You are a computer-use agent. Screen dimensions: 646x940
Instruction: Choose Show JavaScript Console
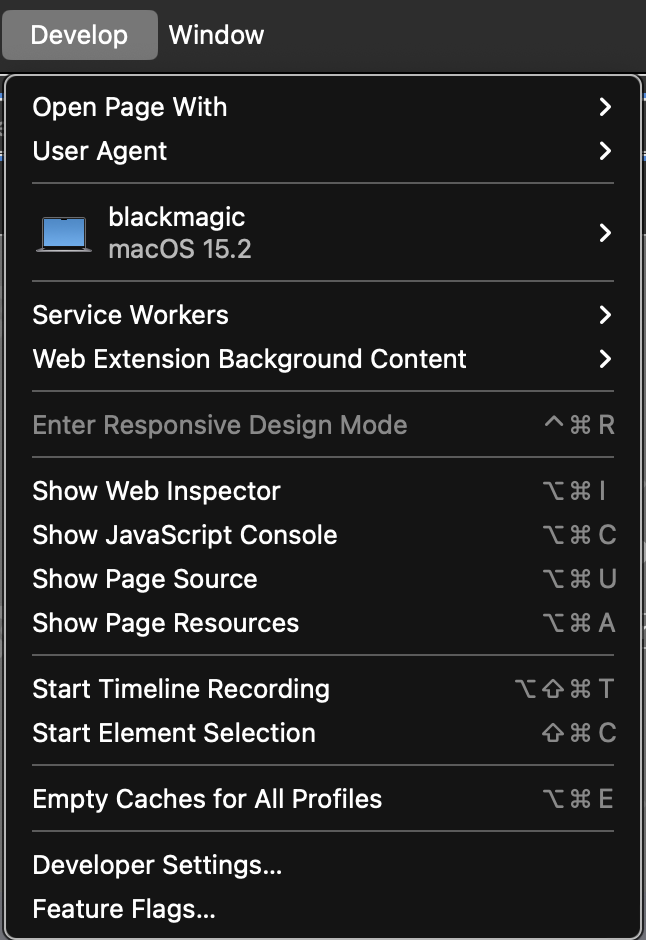(184, 535)
